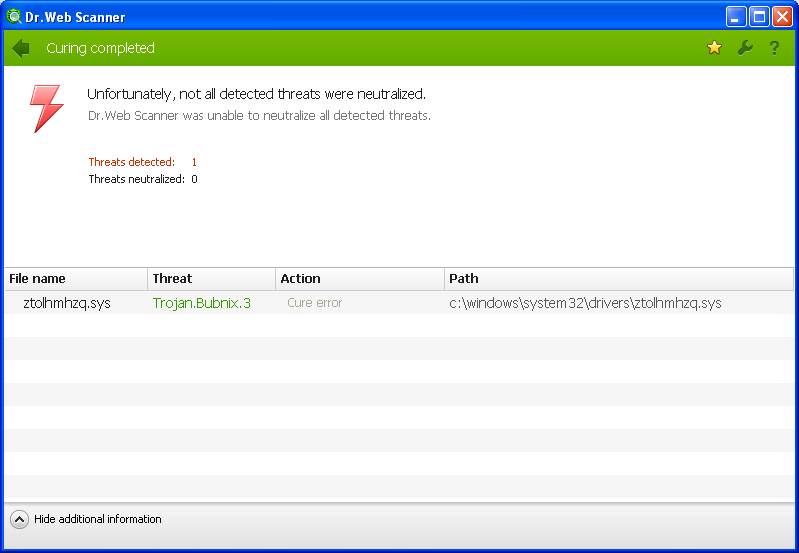Sort by the Path column header
Screen dimensions: 799x553
coord(619,279)
